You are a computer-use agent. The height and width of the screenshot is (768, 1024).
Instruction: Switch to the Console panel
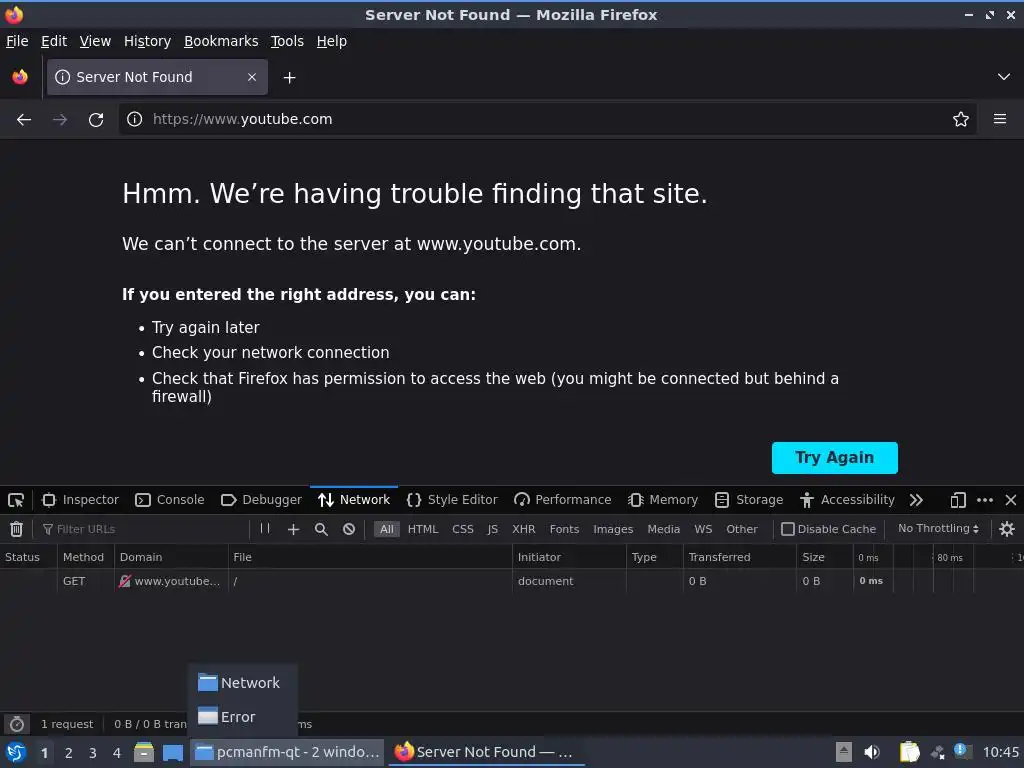coord(170,500)
